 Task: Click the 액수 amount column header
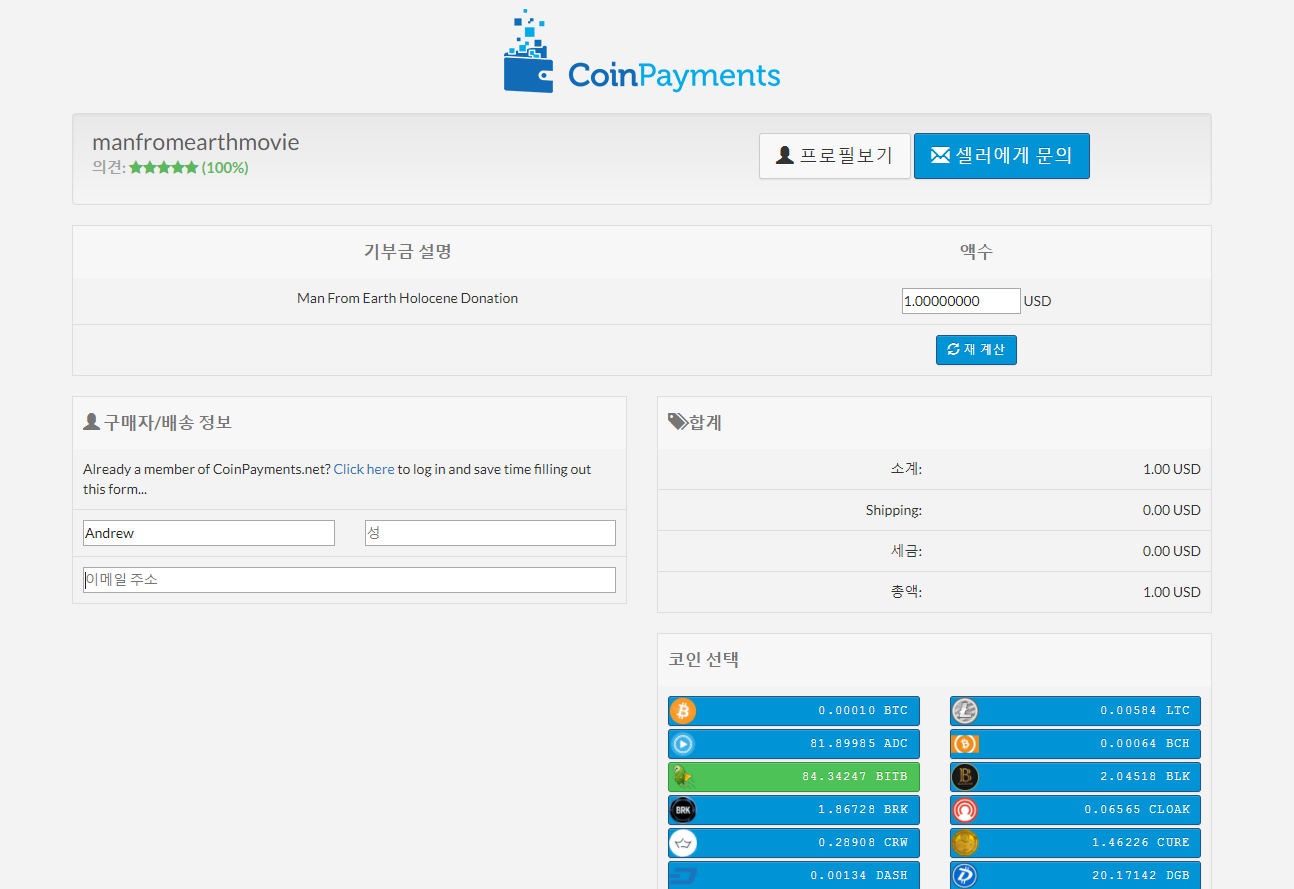(x=976, y=252)
